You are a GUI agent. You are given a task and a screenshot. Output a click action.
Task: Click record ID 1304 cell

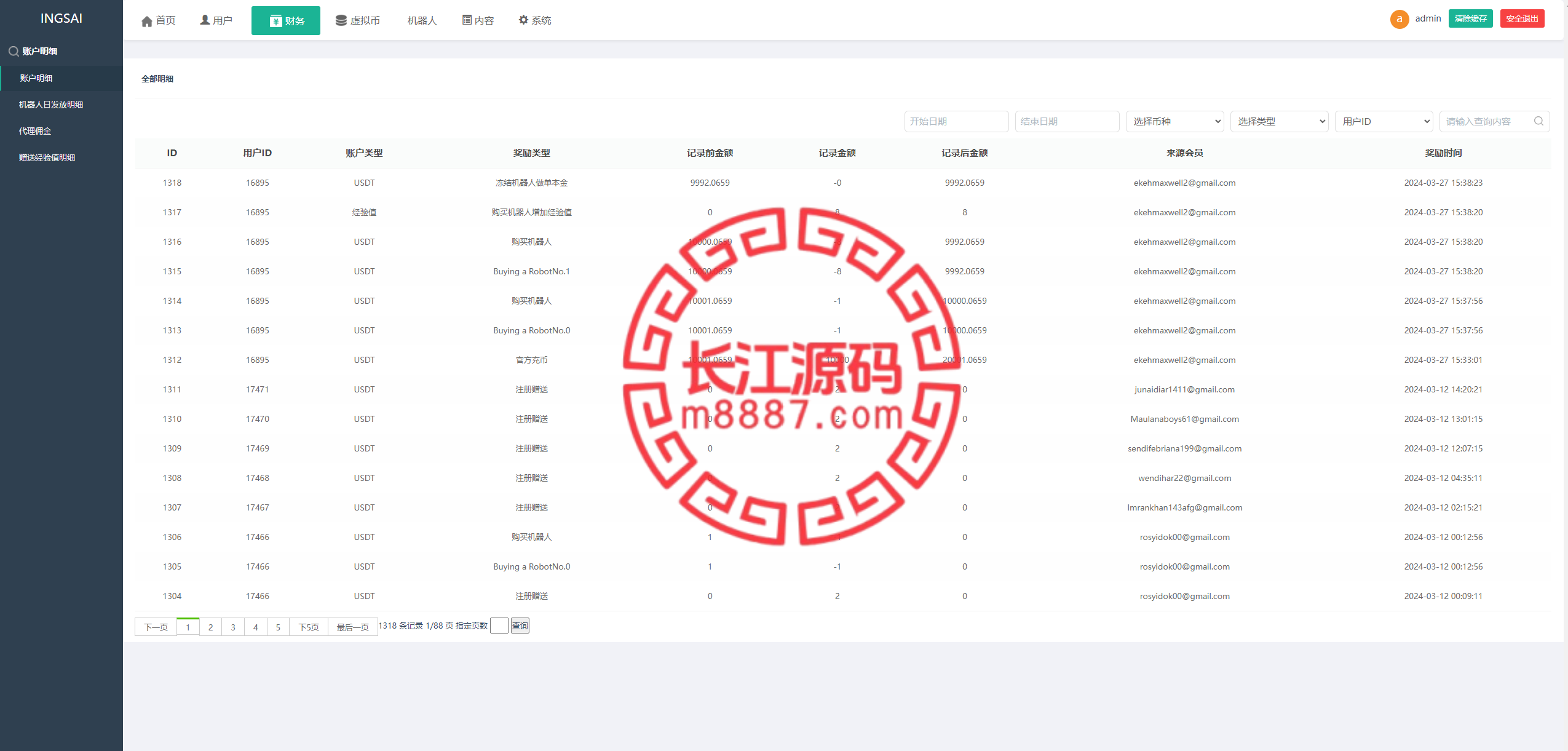(172, 596)
